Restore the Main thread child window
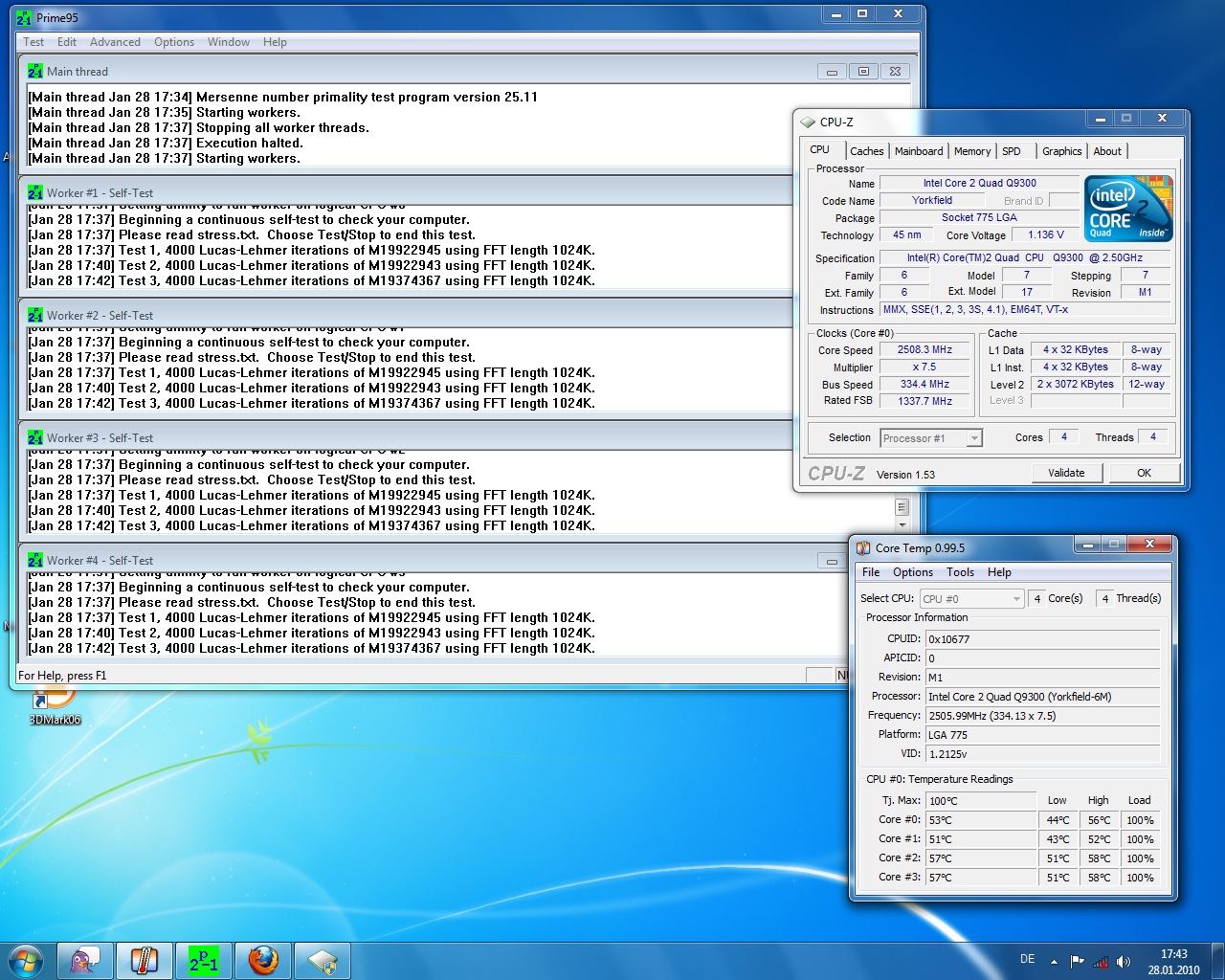The height and width of the screenshot is (980, 1225). click(863, 72)
